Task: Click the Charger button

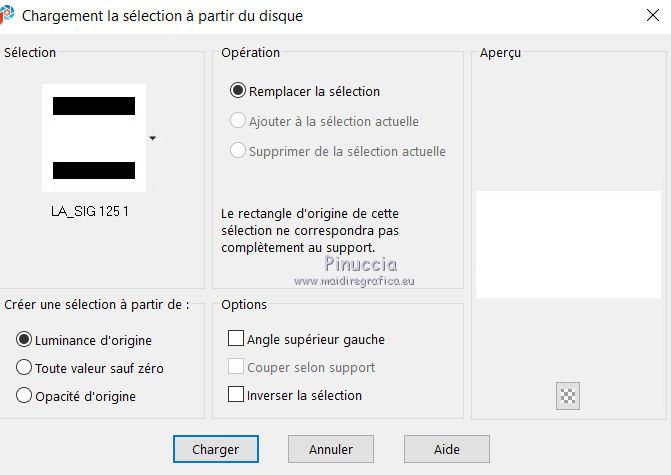Action: coord(216,449)
